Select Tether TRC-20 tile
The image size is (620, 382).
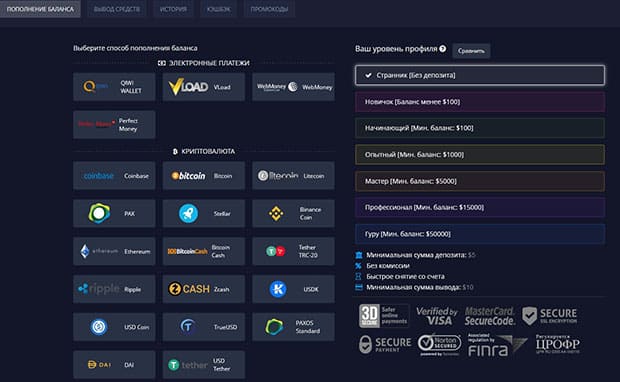click(293, 251)
